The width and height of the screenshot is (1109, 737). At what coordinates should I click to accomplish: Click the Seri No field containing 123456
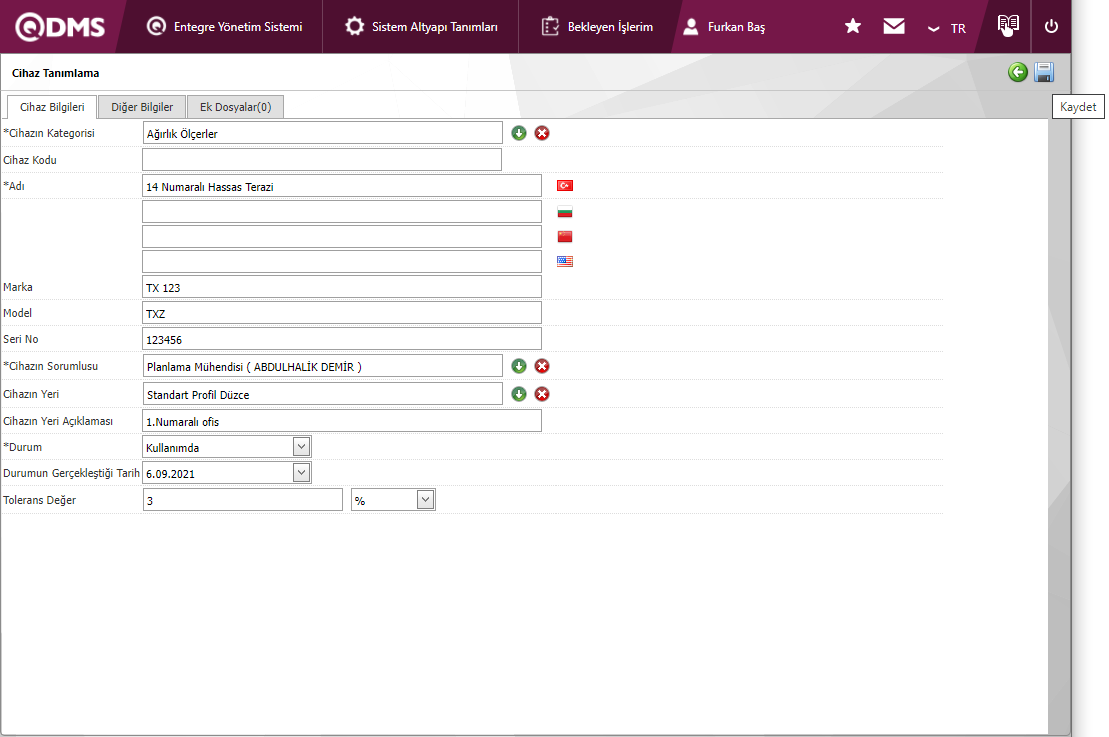pos(342,339)
